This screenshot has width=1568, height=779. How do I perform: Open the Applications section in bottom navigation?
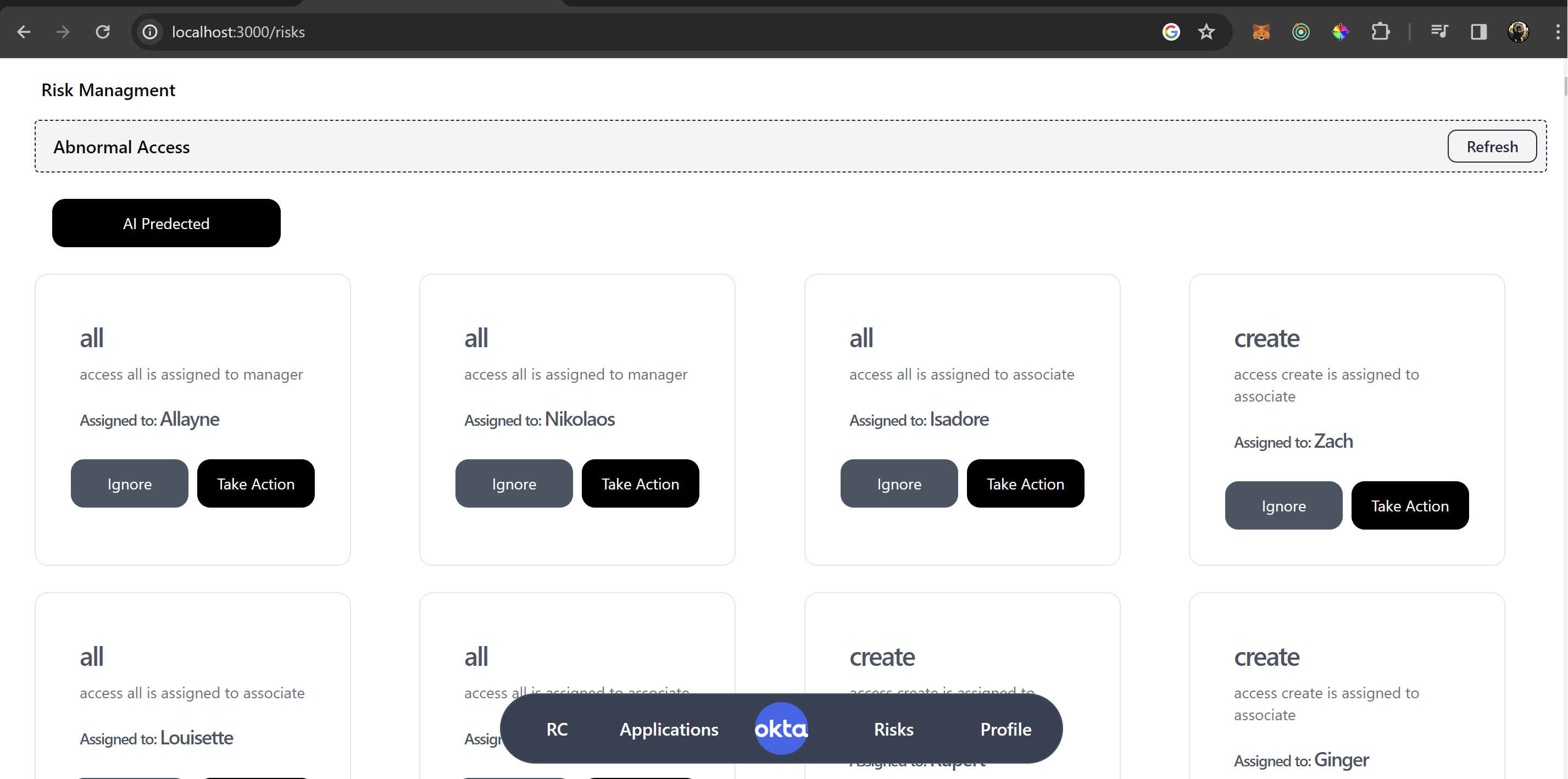click(668, 729)
